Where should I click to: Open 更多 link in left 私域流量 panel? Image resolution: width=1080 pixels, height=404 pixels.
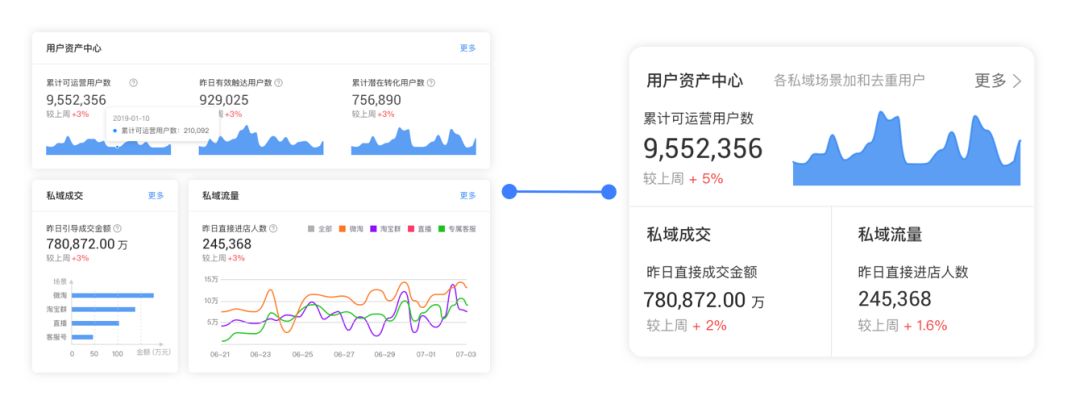coord(467,196)
